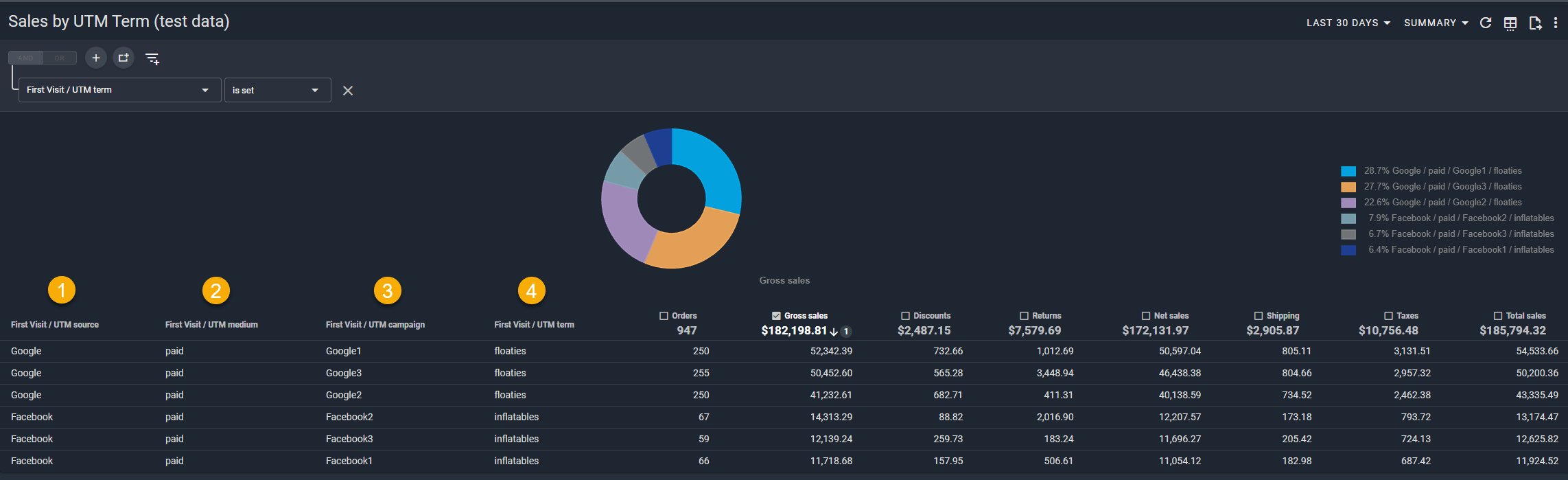Viewport: 1568px width, 480px height.
Task: Click the sort arrow beside Gross sales total
Action: (x=834, y=332)
